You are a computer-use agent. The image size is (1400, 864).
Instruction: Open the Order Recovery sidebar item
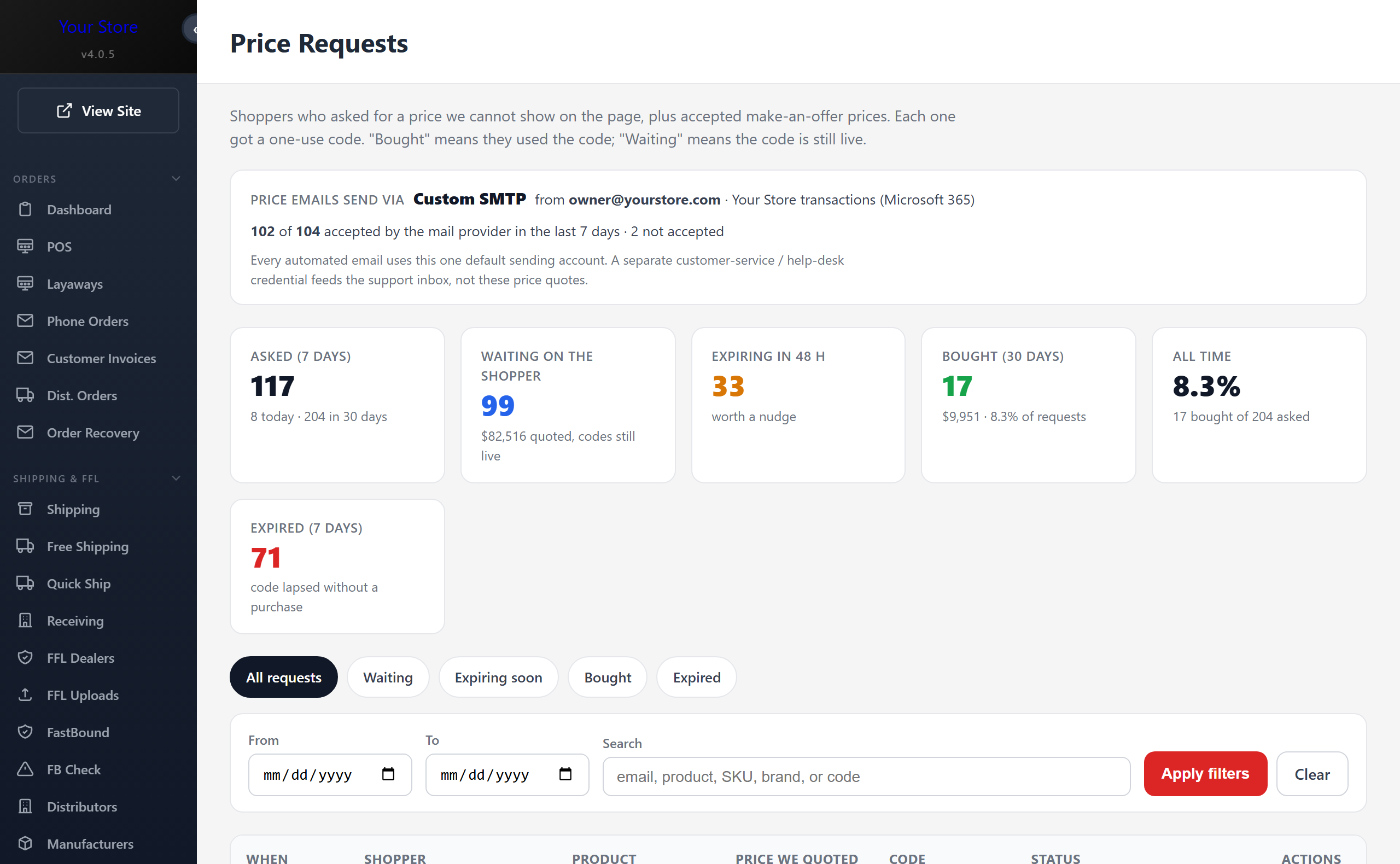point(98,433)
